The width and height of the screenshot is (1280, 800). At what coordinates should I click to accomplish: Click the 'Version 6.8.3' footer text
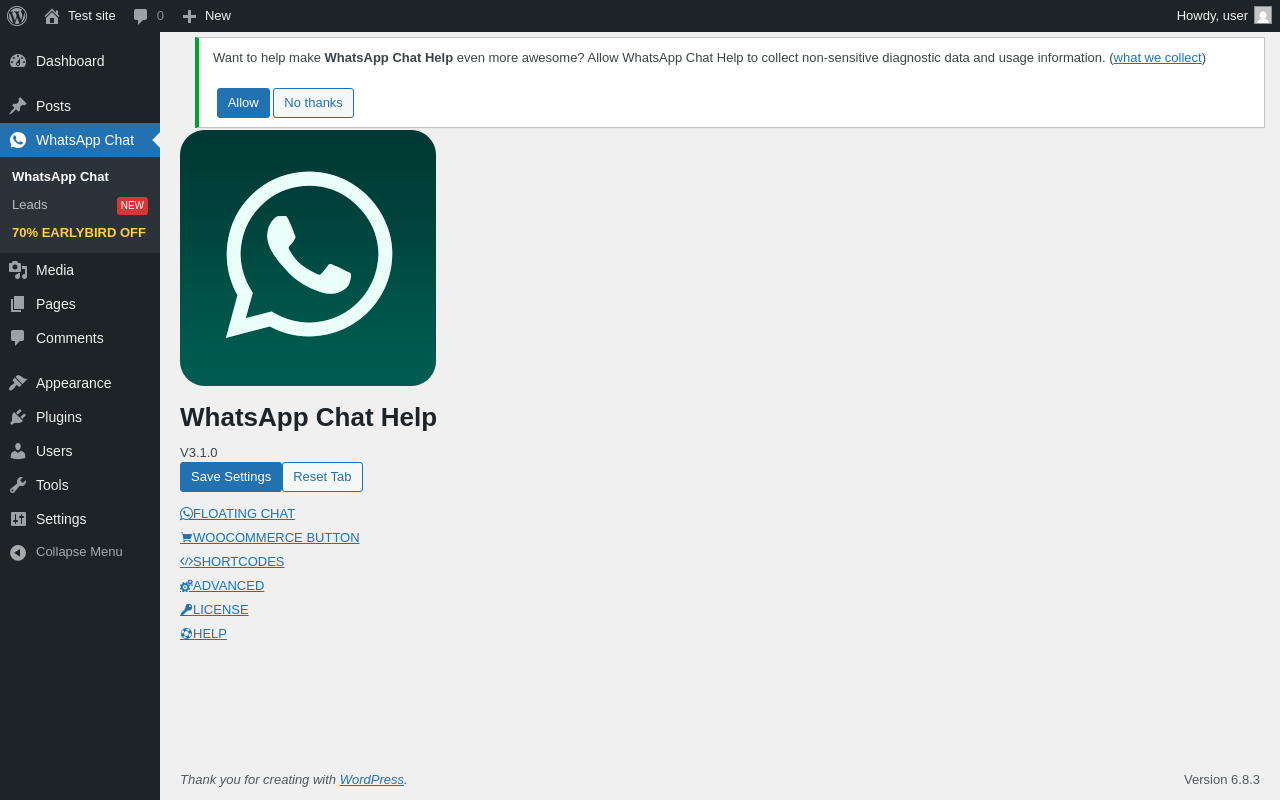pyautogui.click(x=1222, y=780)
